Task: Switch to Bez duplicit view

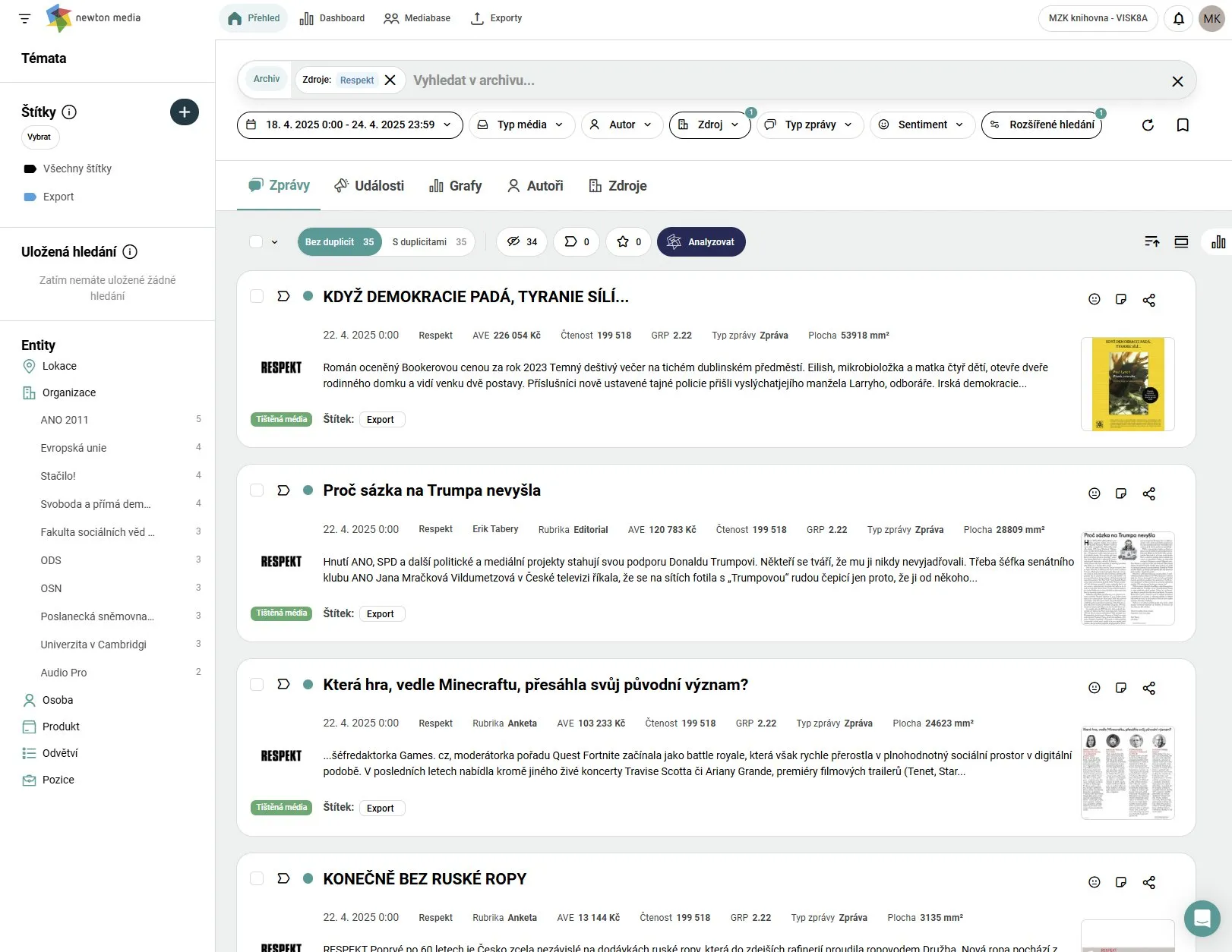Action: (340, 242)
